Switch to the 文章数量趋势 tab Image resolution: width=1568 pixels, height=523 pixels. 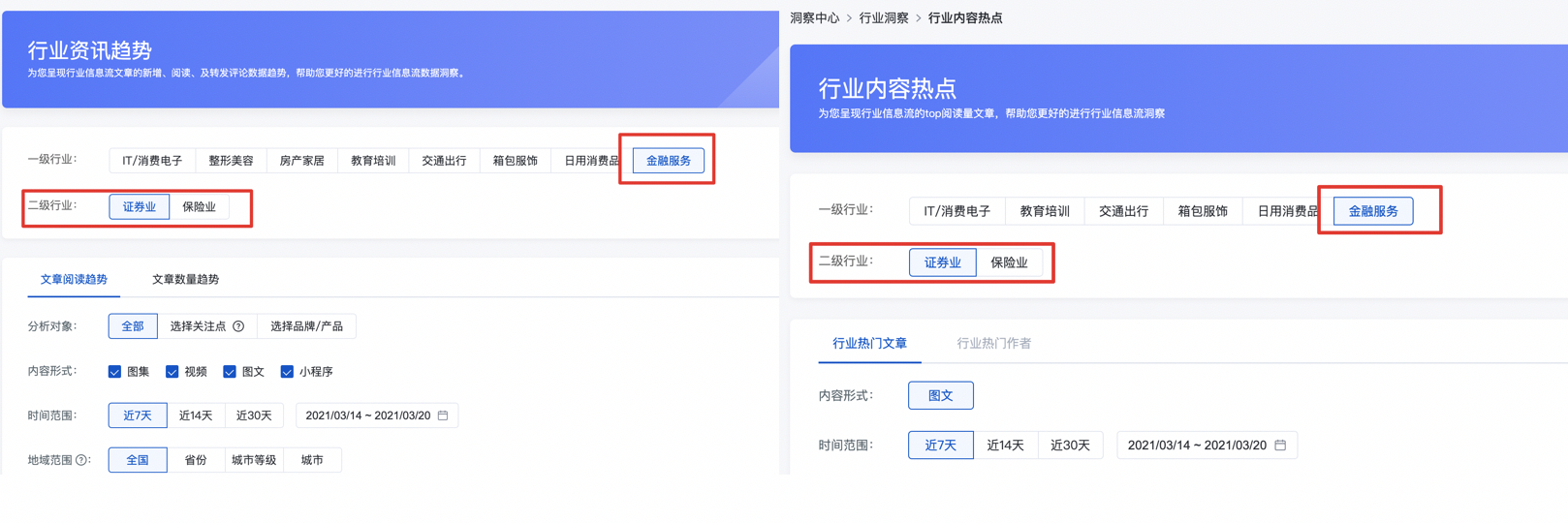[185, 279]
